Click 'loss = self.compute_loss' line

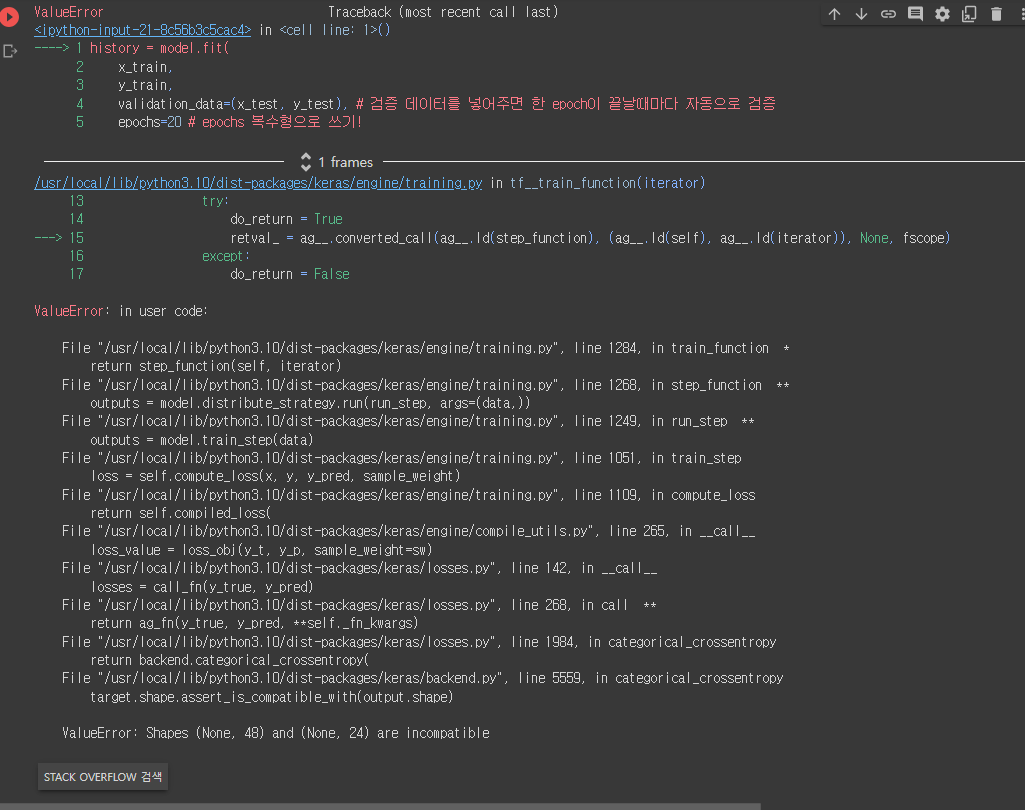(275, 476)
